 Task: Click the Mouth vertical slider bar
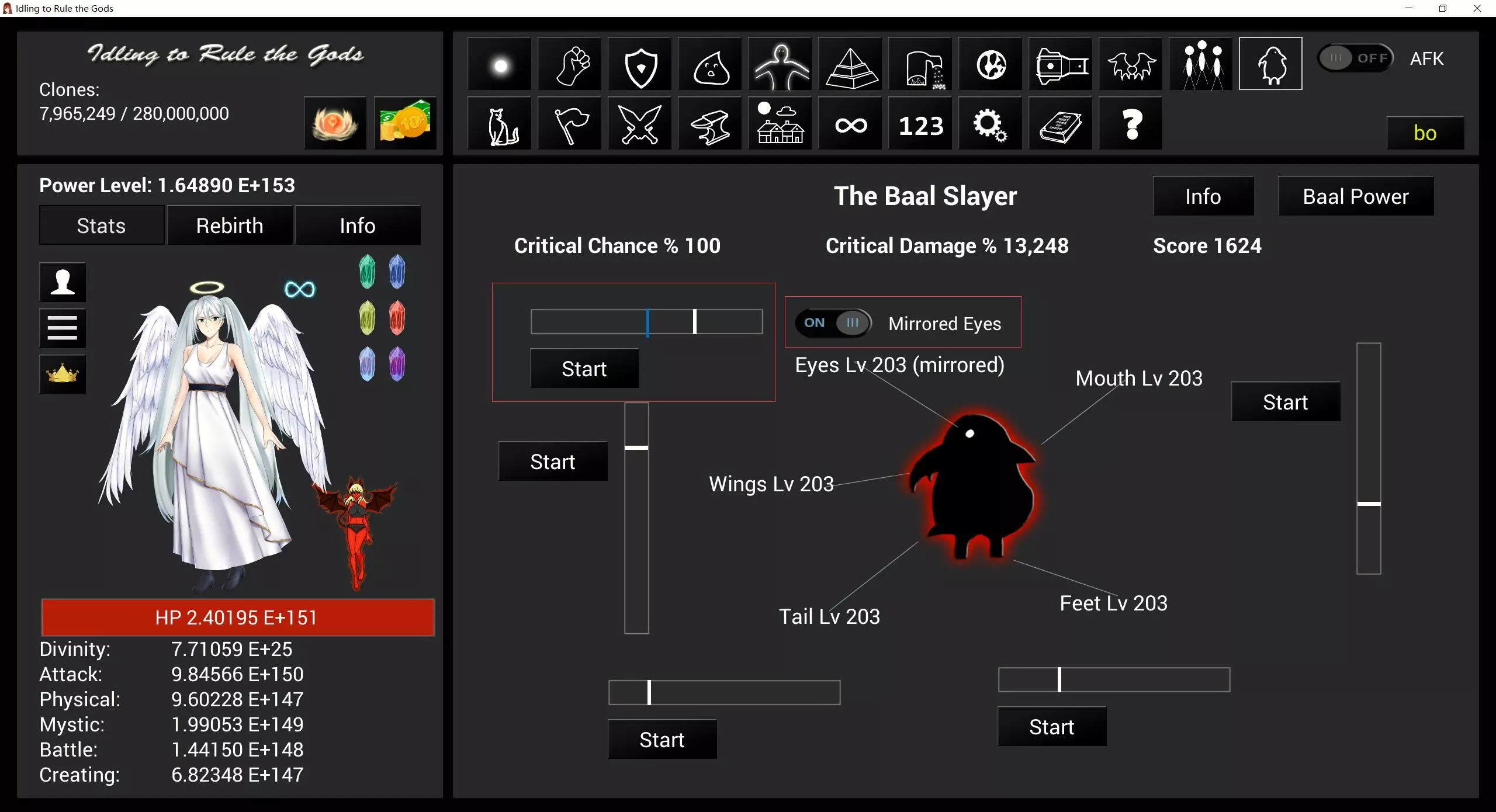[x=1368, y=458]
